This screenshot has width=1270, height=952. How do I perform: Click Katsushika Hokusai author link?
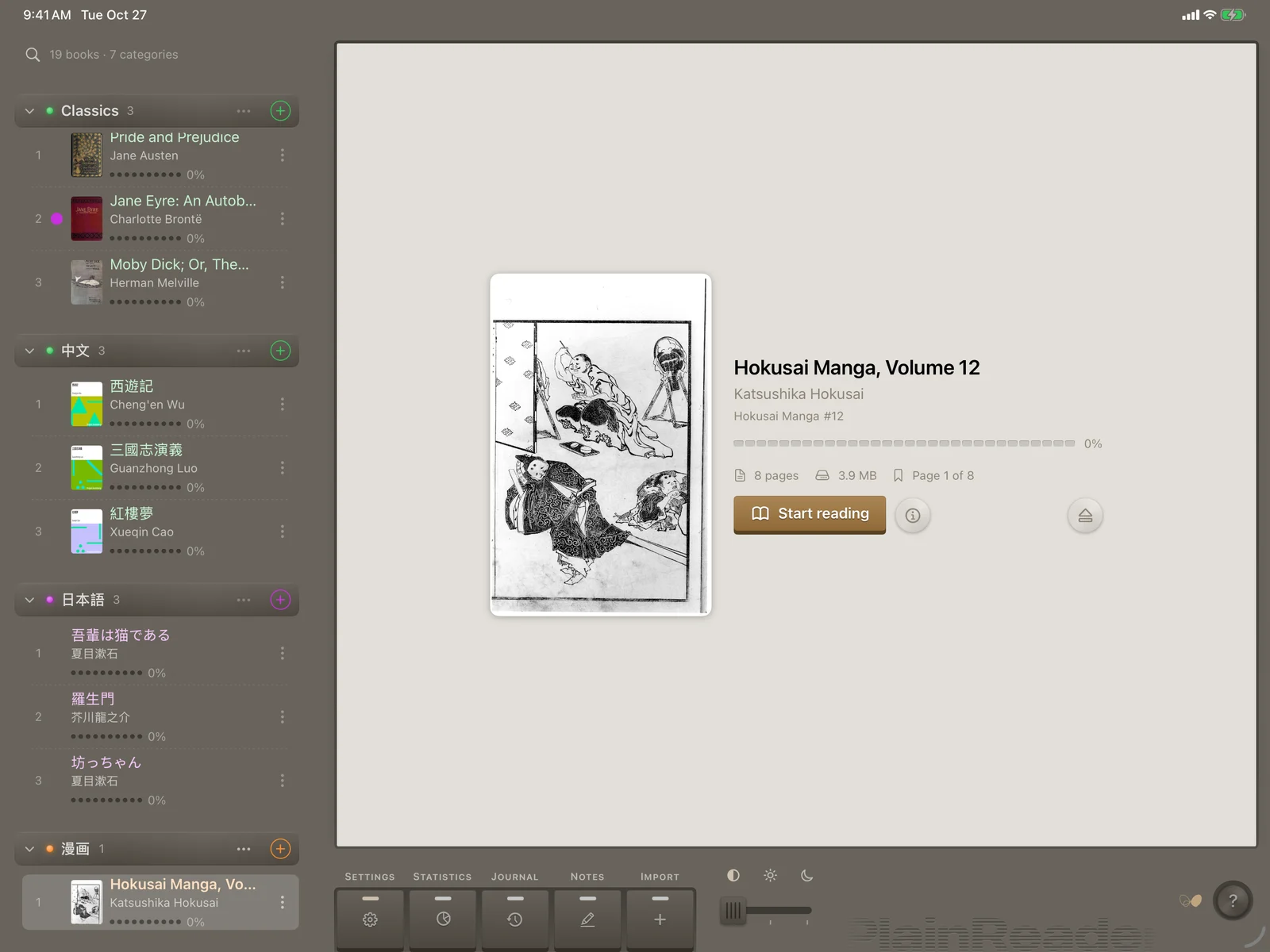coord(799,393)
